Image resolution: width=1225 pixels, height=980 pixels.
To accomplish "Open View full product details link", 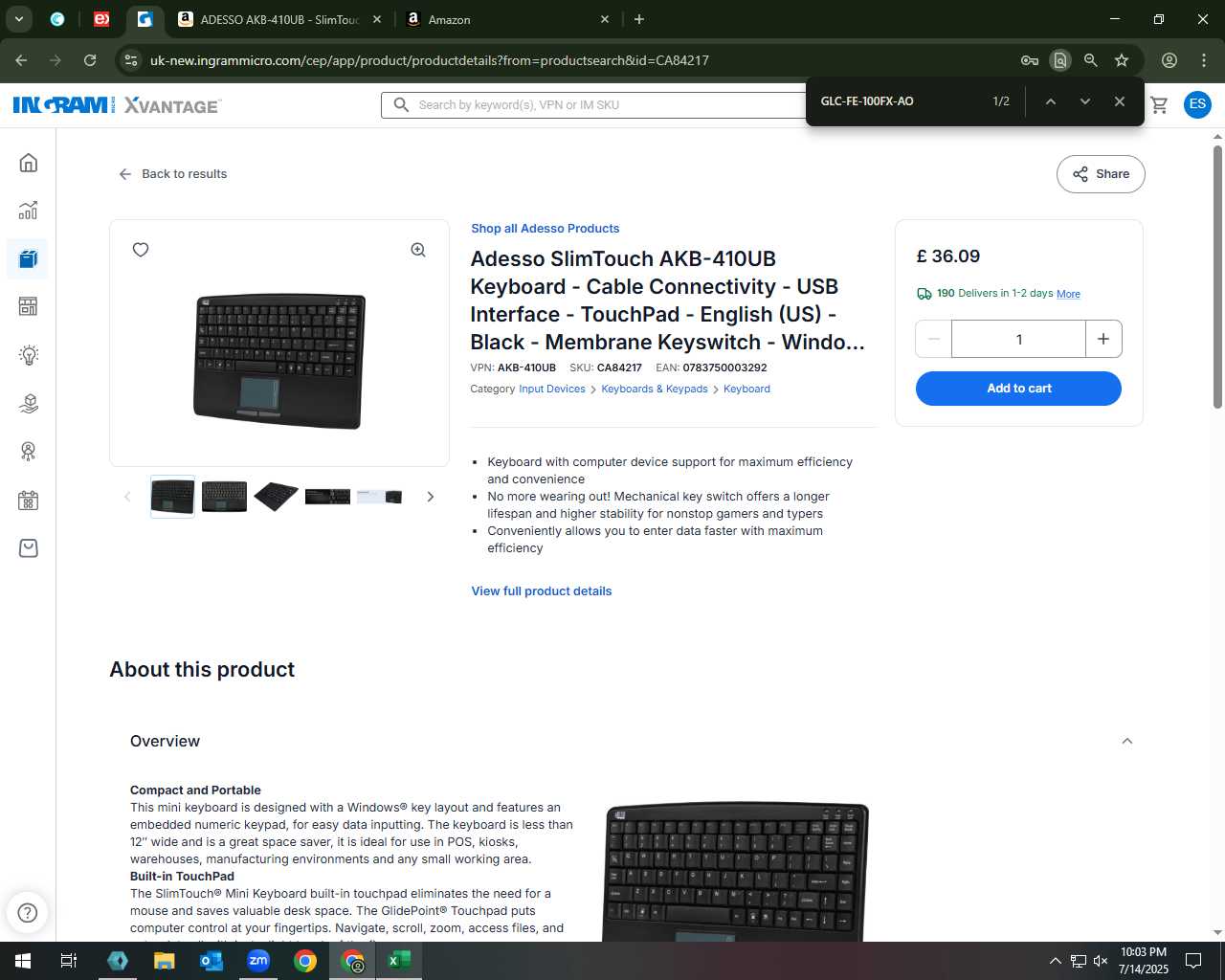I will [542, 591].
